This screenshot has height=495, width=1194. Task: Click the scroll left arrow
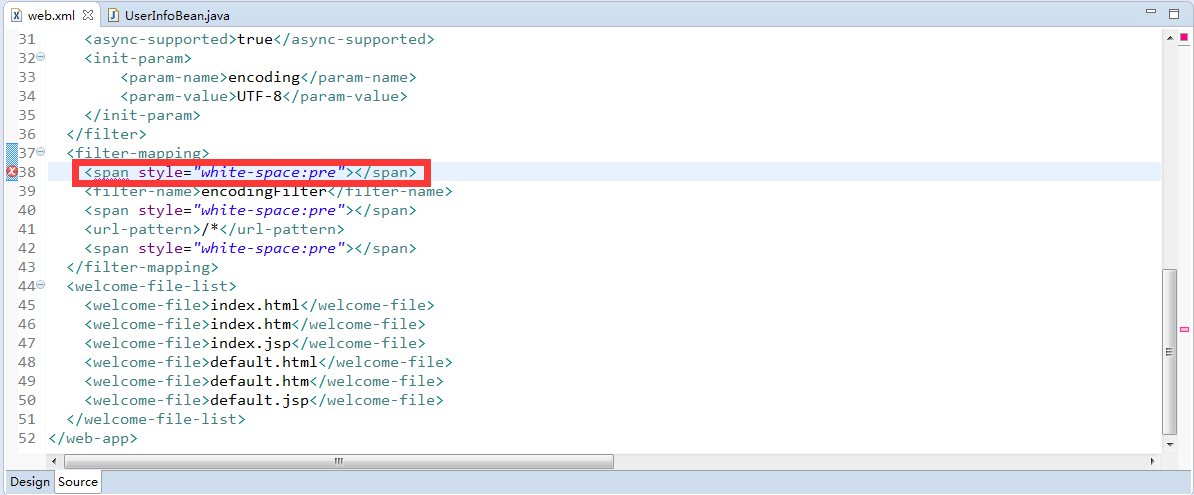(x=53, y=461)
